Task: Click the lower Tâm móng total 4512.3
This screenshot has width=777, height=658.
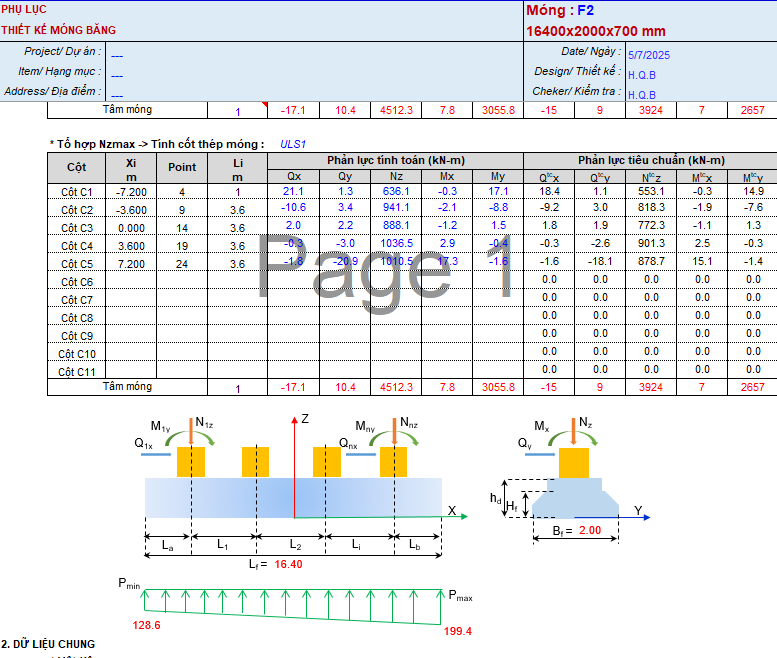Action: (396, 387)
